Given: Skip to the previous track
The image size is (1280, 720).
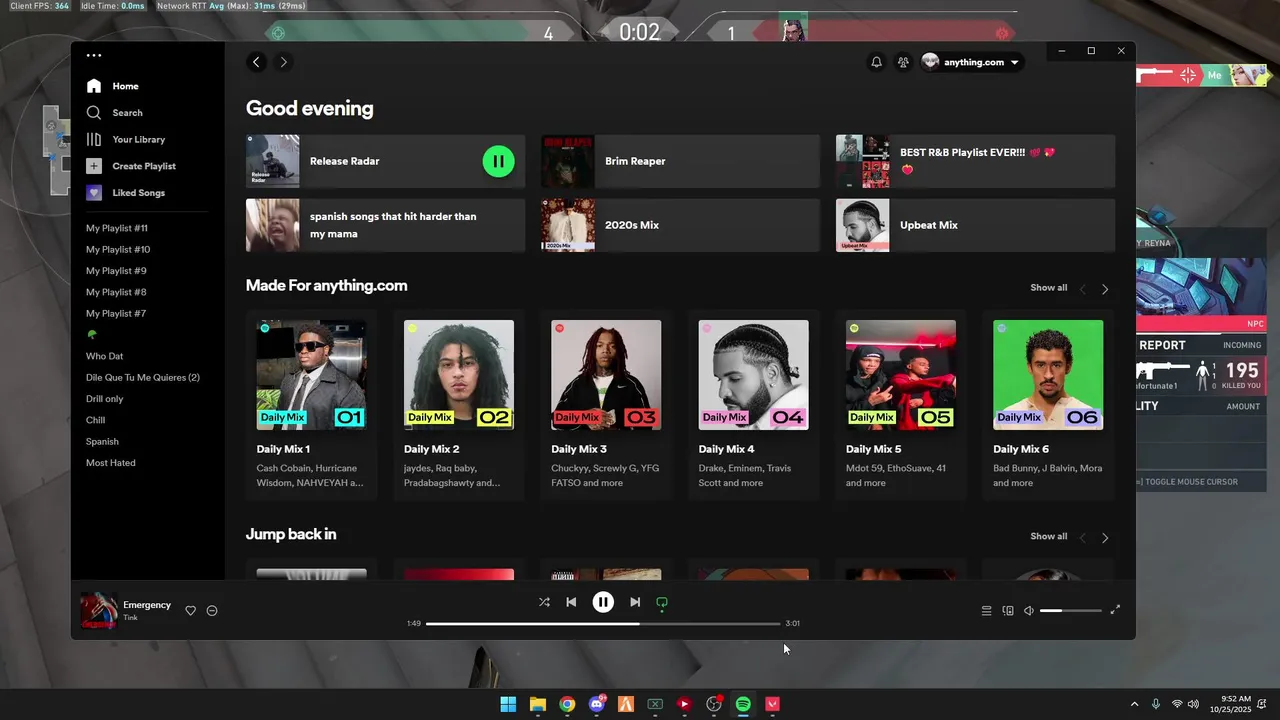Looking at the screenshot, I should click(x=571, y=602).
